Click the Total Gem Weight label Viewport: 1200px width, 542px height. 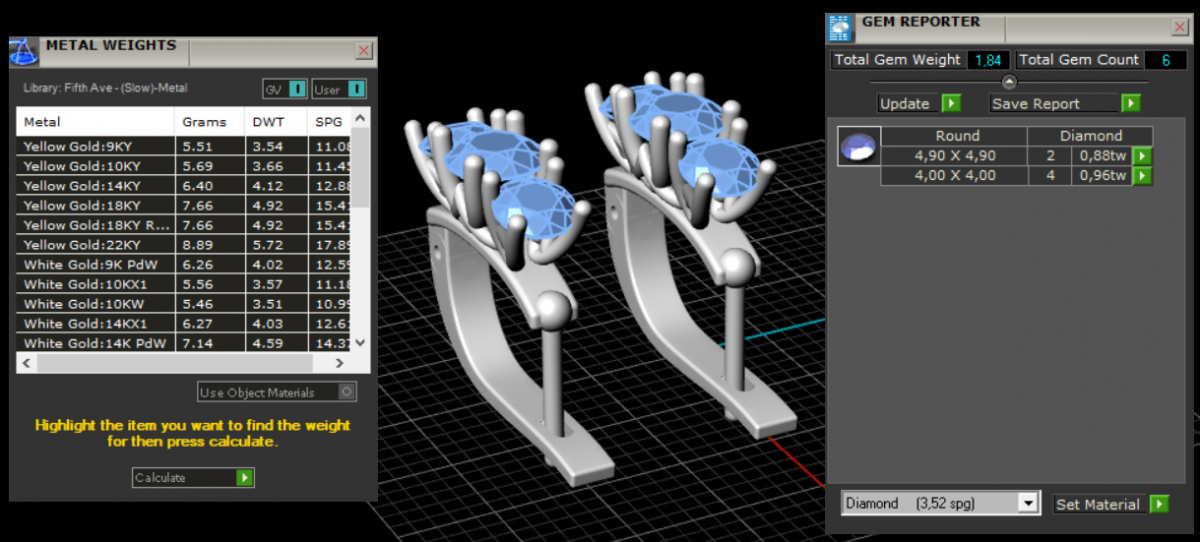[x=897, y=60]
